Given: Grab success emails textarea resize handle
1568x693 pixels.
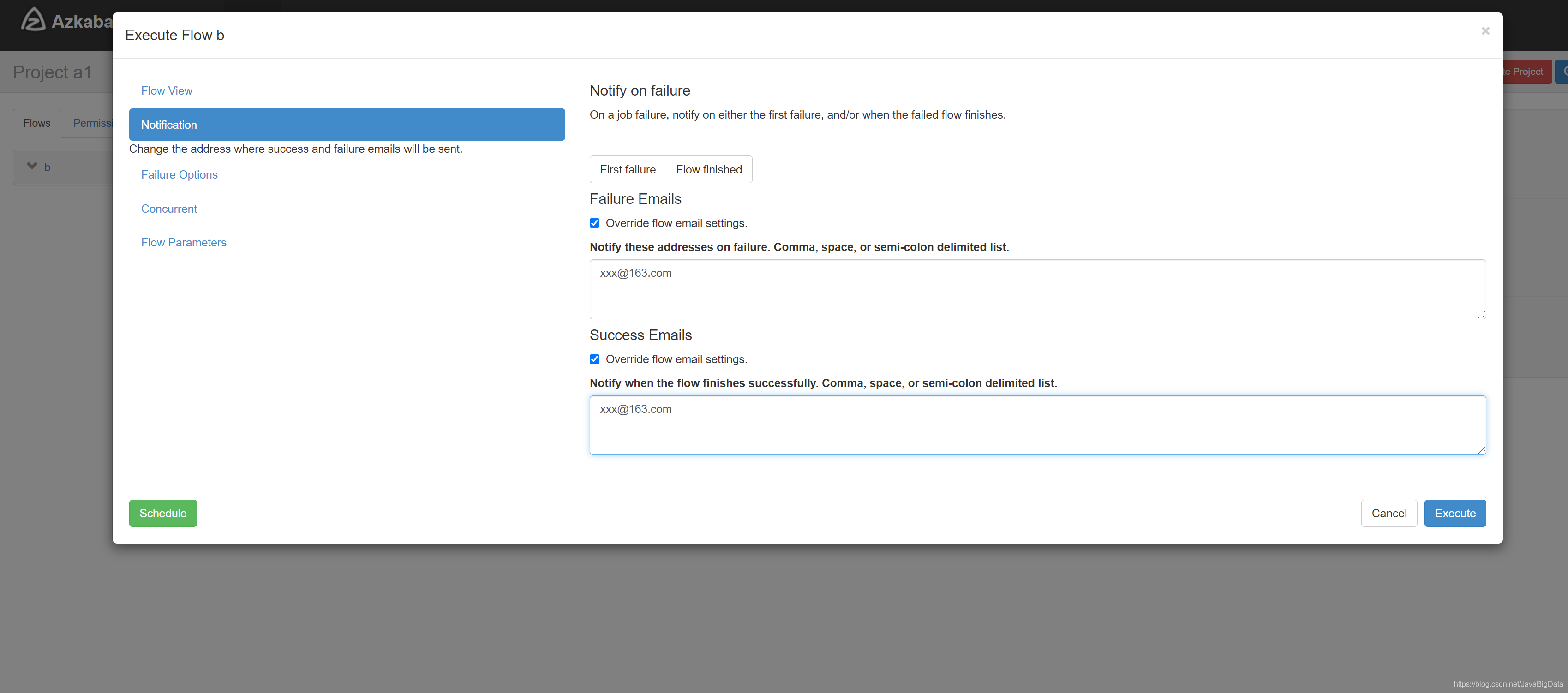Looking at the screenshot, I should 1481,450.
